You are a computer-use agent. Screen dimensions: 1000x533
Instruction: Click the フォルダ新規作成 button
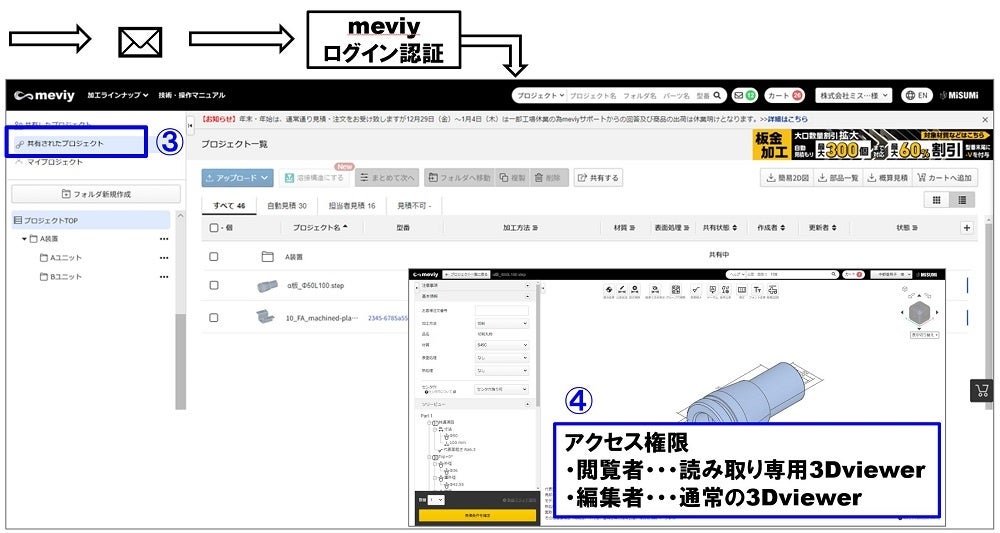point(96,194)
